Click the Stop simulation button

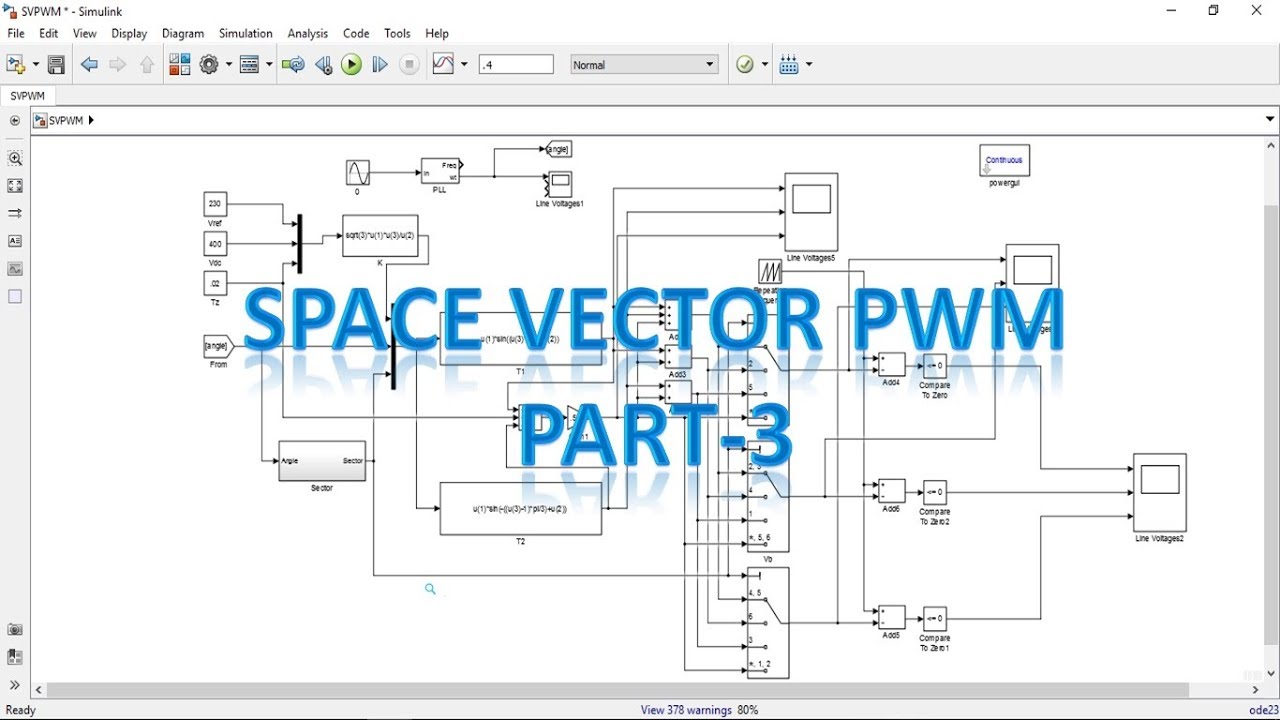coord(409,65)
